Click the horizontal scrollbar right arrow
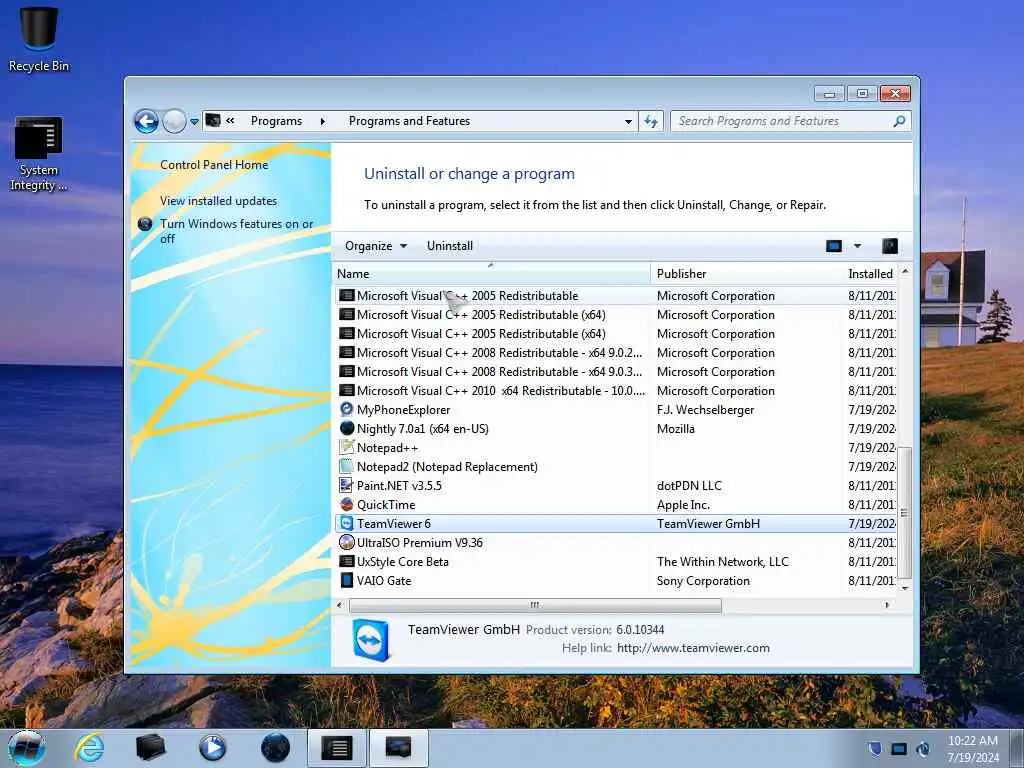1024x768 pixels. 887,605
